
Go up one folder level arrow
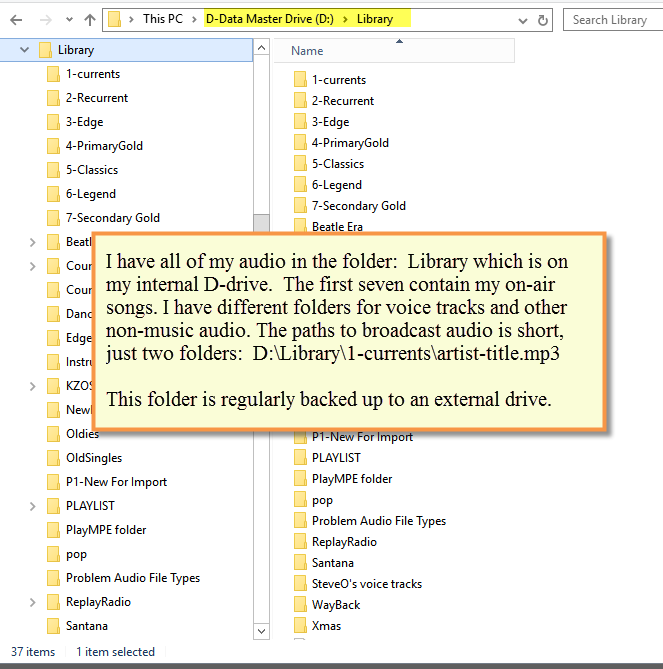click(x=90, y=20)
